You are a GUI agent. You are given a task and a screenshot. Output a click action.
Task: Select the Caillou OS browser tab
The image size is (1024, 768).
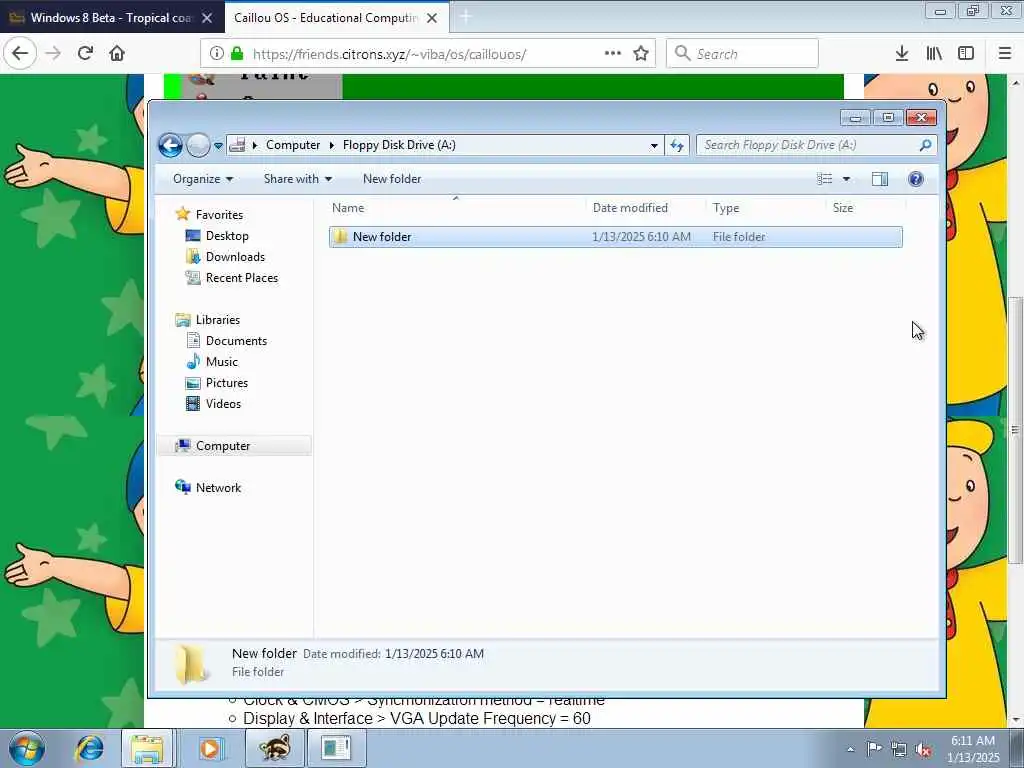[x=325, y=18]
